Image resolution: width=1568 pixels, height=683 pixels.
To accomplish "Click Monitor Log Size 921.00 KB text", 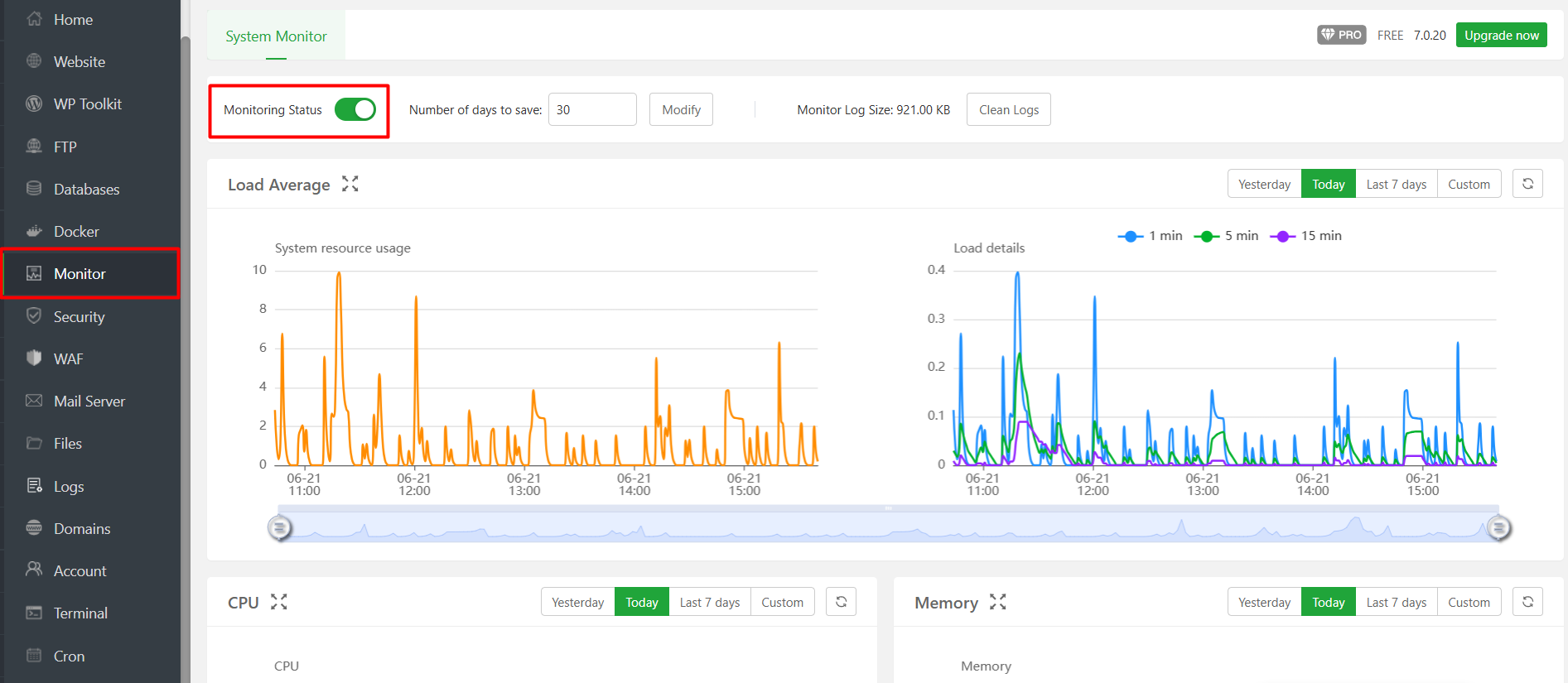I will (x=873, y=109).
